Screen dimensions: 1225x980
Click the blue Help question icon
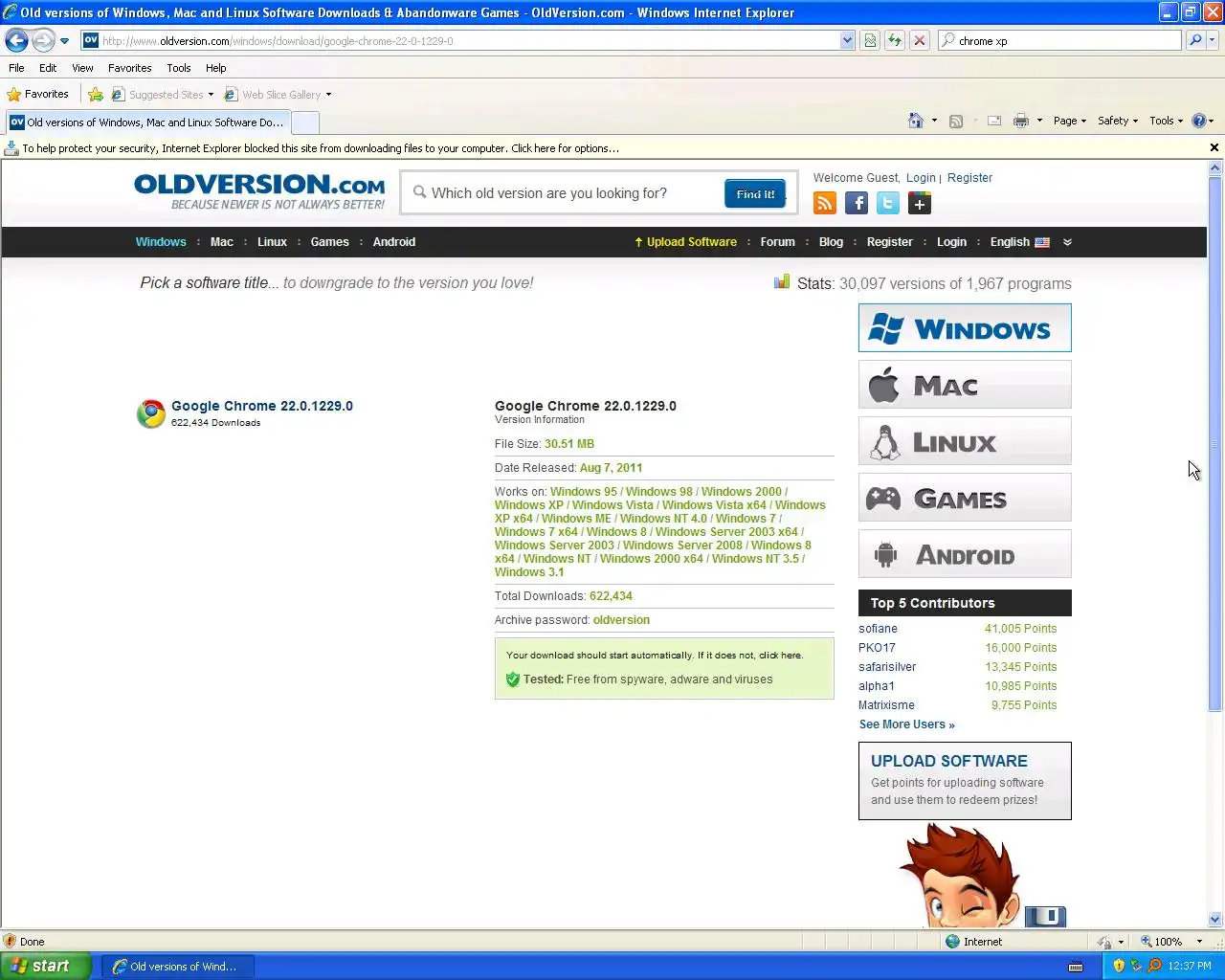point(1199,121)
